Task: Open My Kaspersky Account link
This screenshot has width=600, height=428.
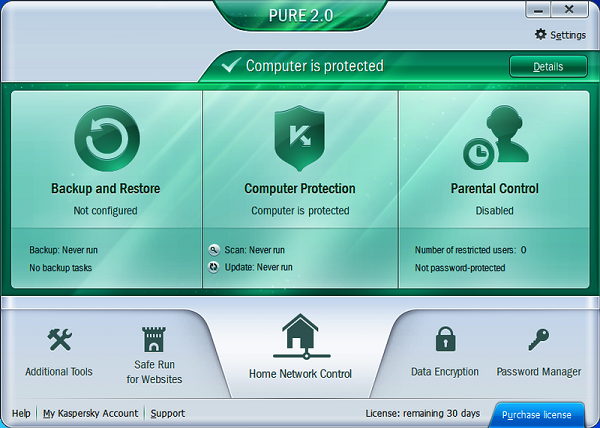Action: coord(90,413)
